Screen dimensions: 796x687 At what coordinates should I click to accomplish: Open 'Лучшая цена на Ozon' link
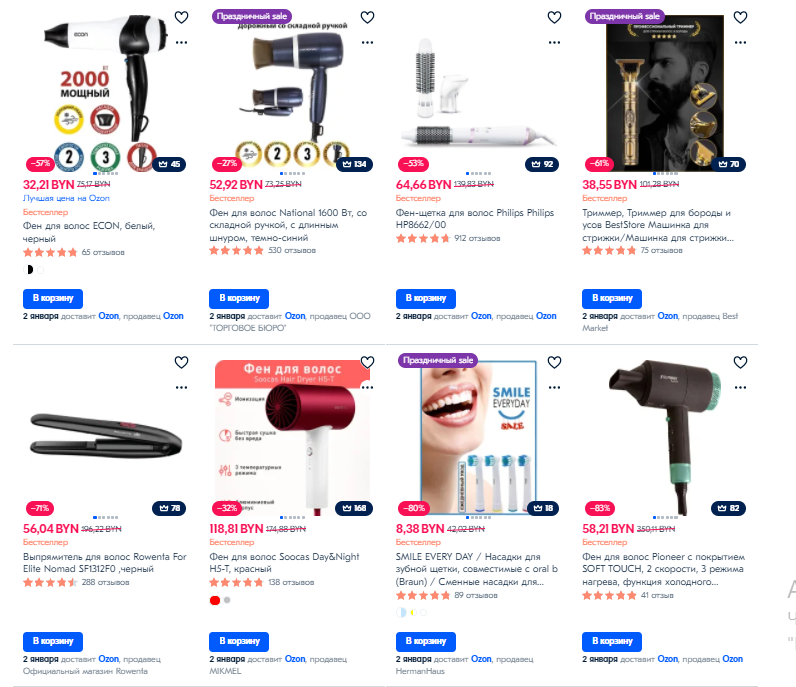66,198
